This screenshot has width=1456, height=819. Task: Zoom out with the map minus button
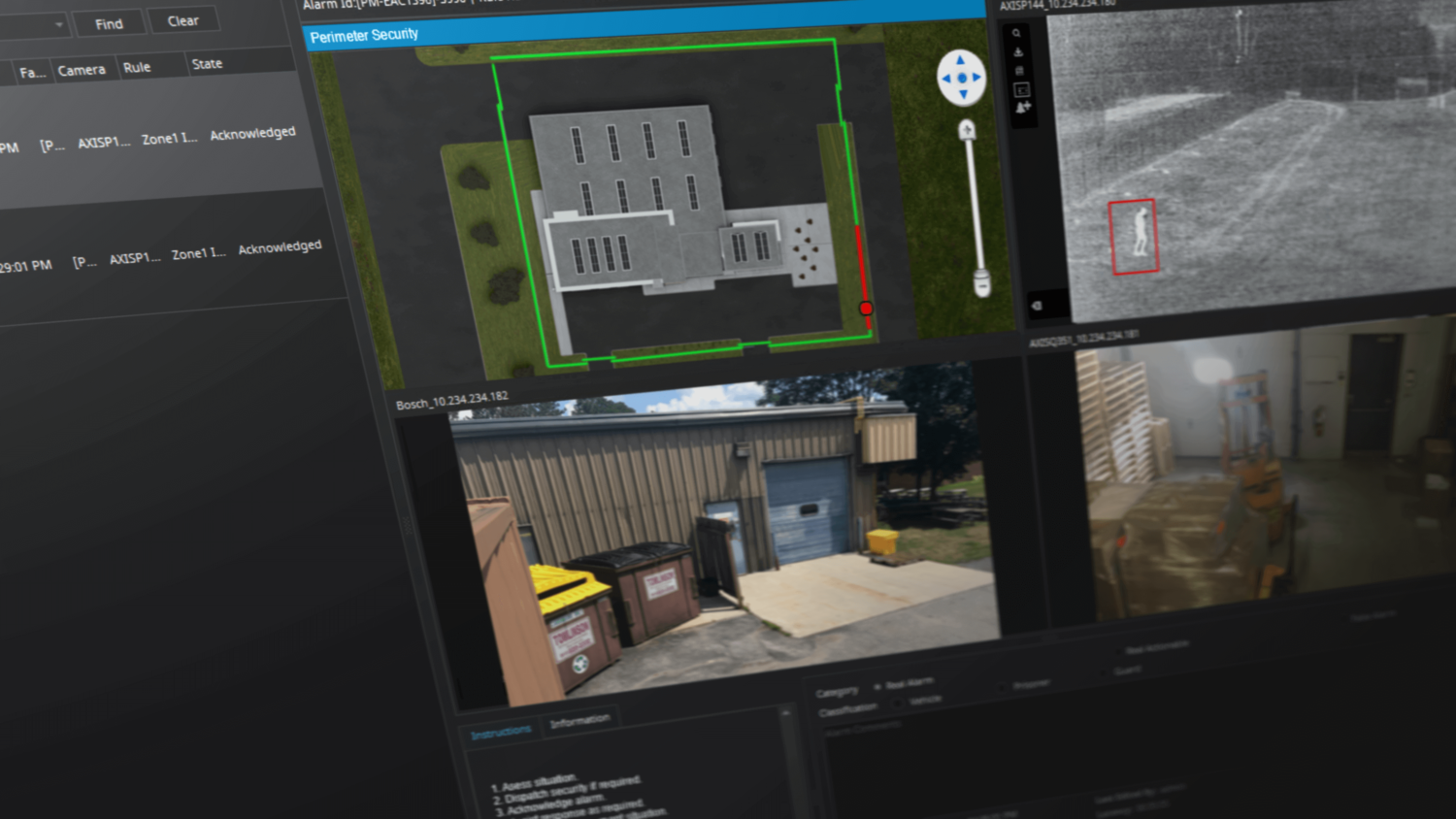pyautogui.click(x=982, y=284)
